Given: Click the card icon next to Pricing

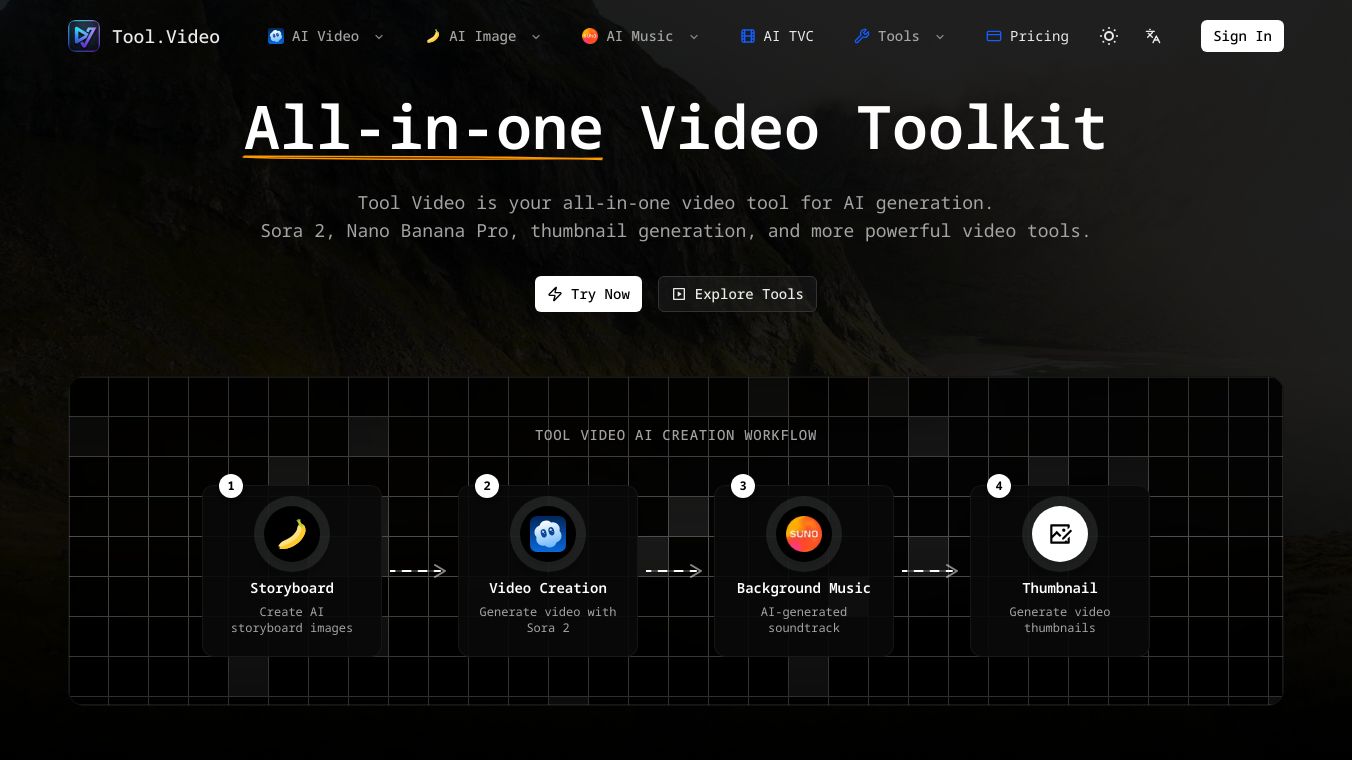Looking at the screenshot, I should click(x=994, y=36).
